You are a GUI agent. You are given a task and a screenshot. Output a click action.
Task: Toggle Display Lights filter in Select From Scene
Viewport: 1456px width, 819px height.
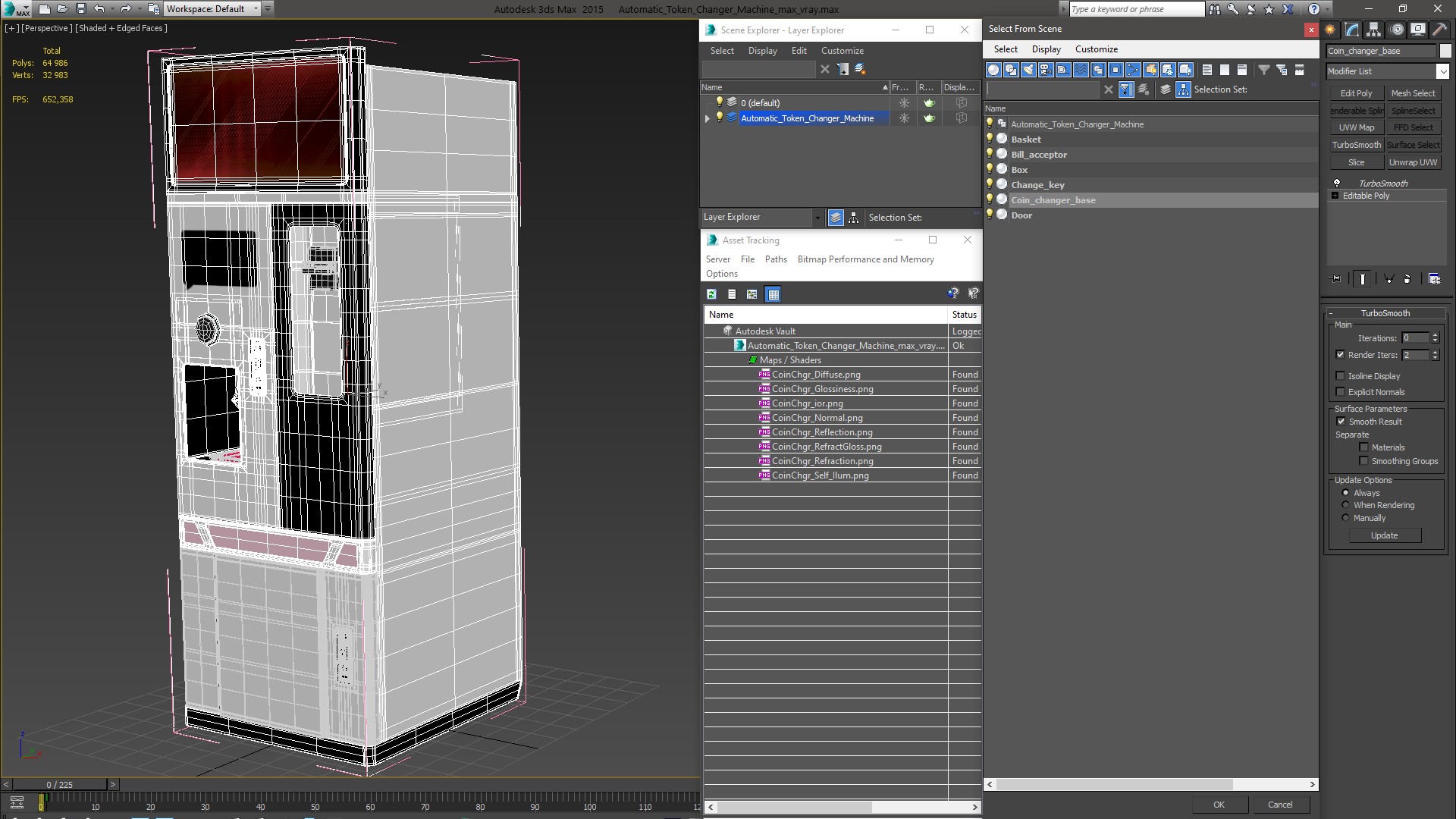click(1028, 70)
